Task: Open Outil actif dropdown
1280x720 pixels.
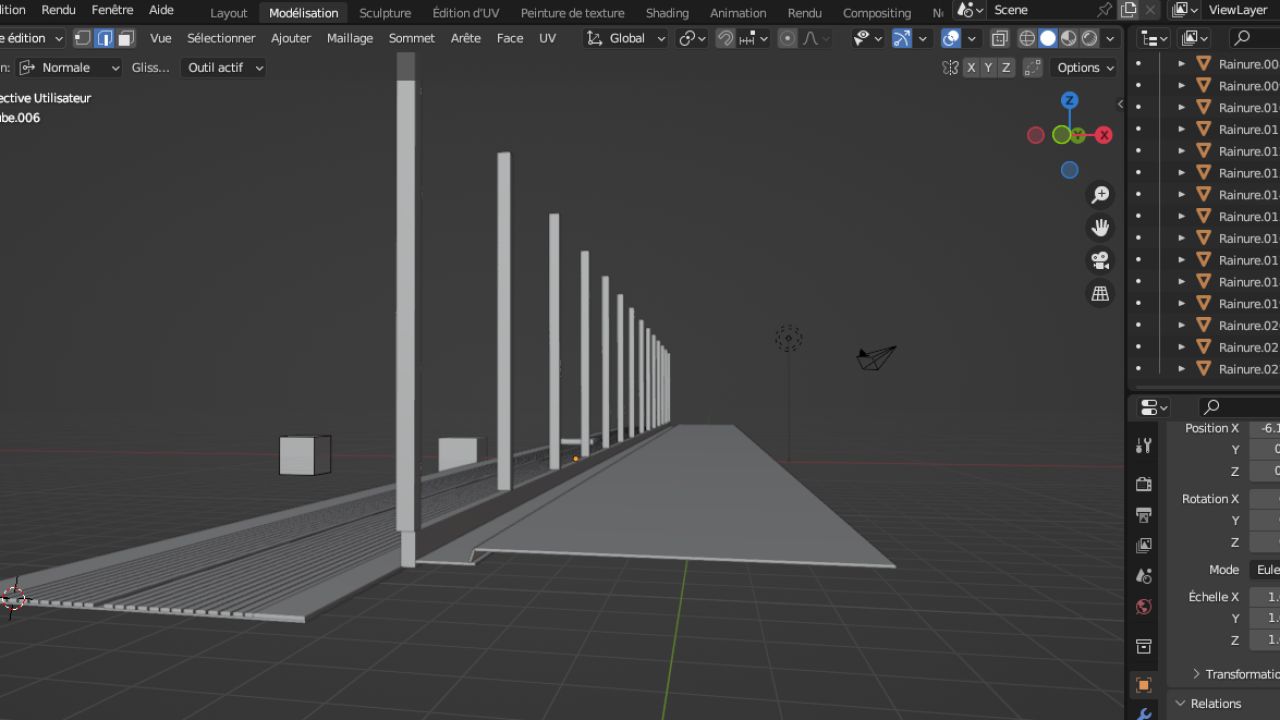Action: (x=225, y=68)
